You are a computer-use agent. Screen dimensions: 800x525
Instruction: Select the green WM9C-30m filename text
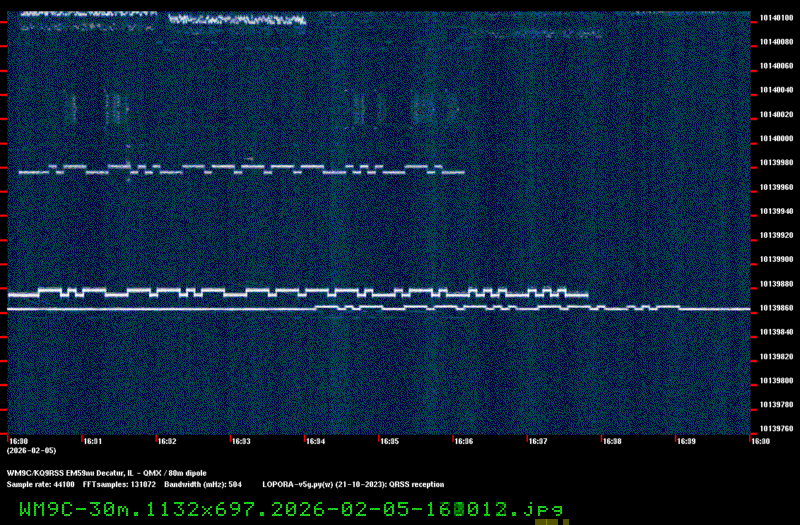pyautogui.click(x=290, y=509)
